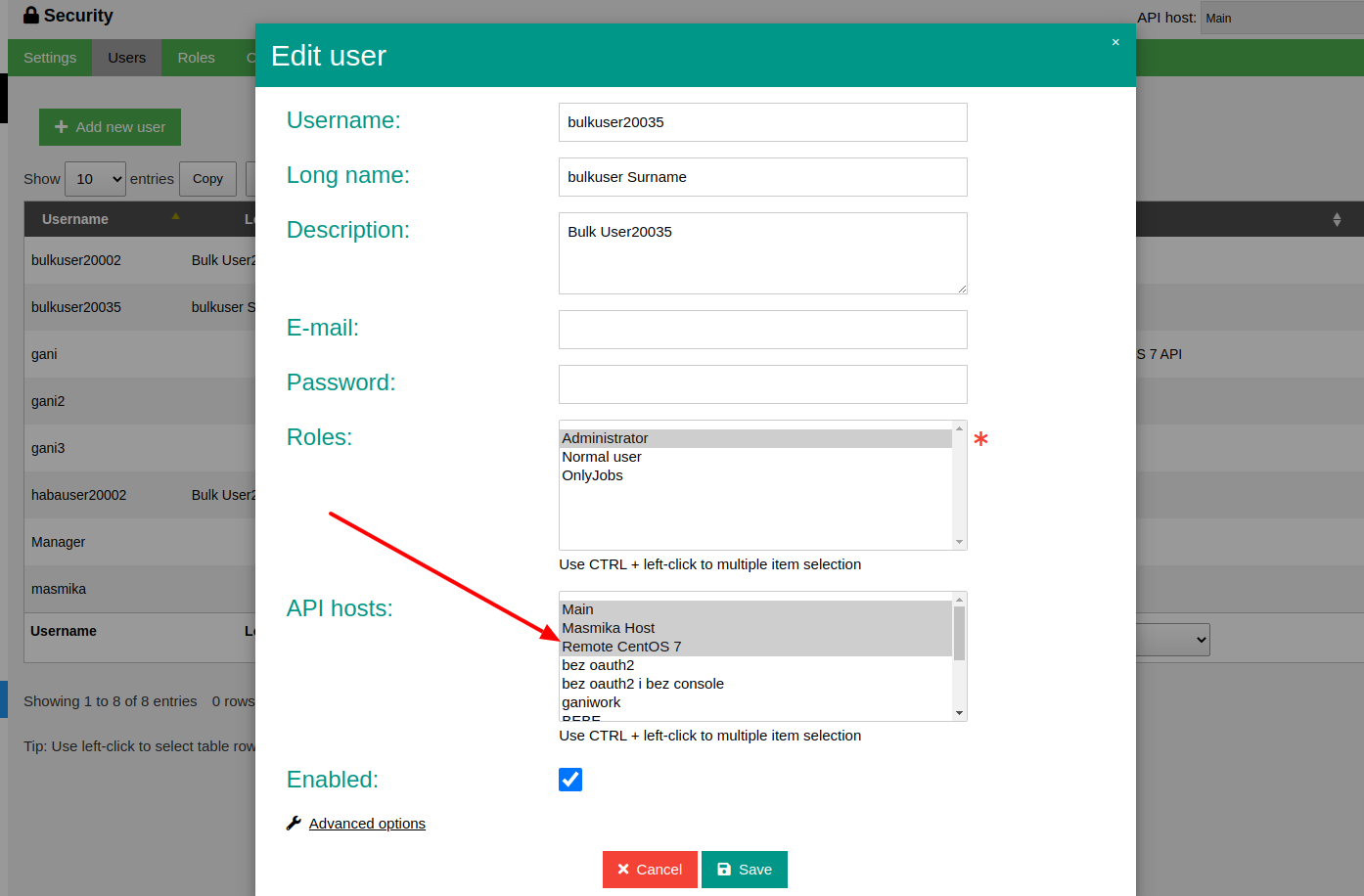Select the Manager user row

(x=140, y=542)
